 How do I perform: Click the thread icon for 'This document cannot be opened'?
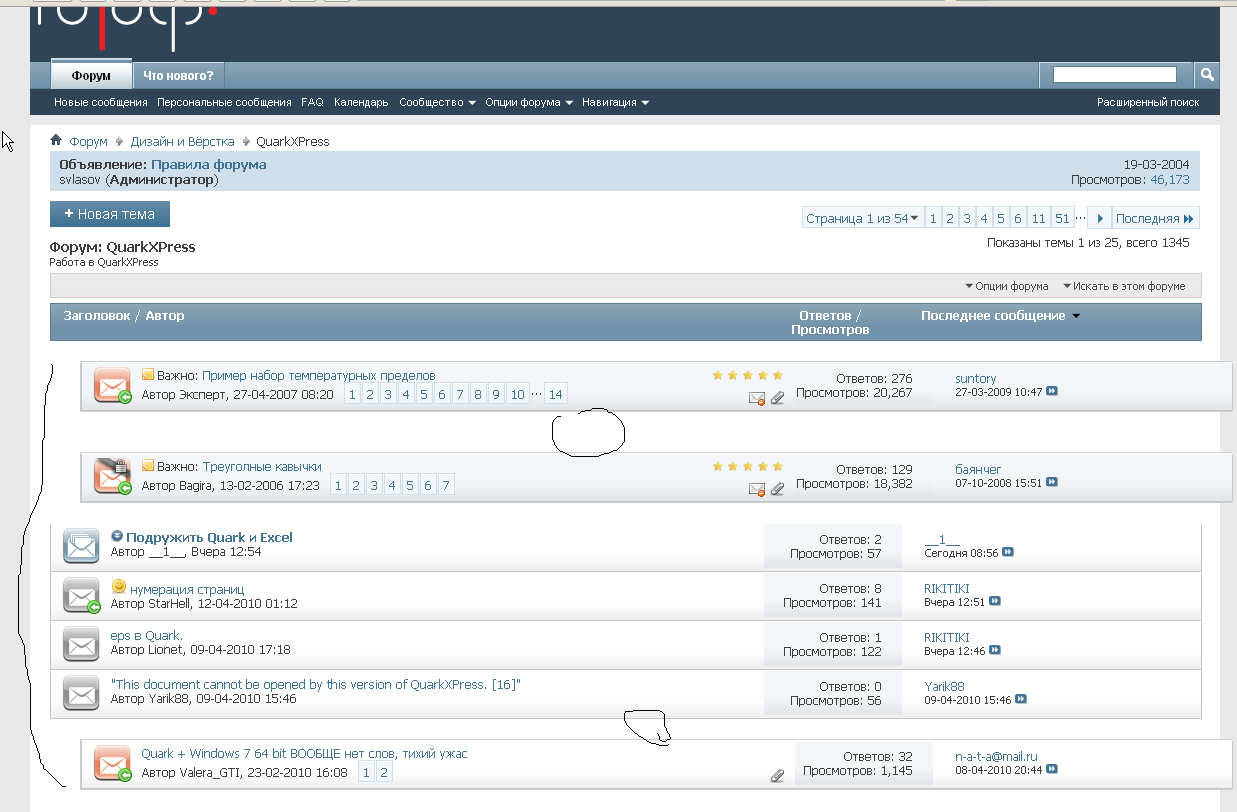point(80,693)
